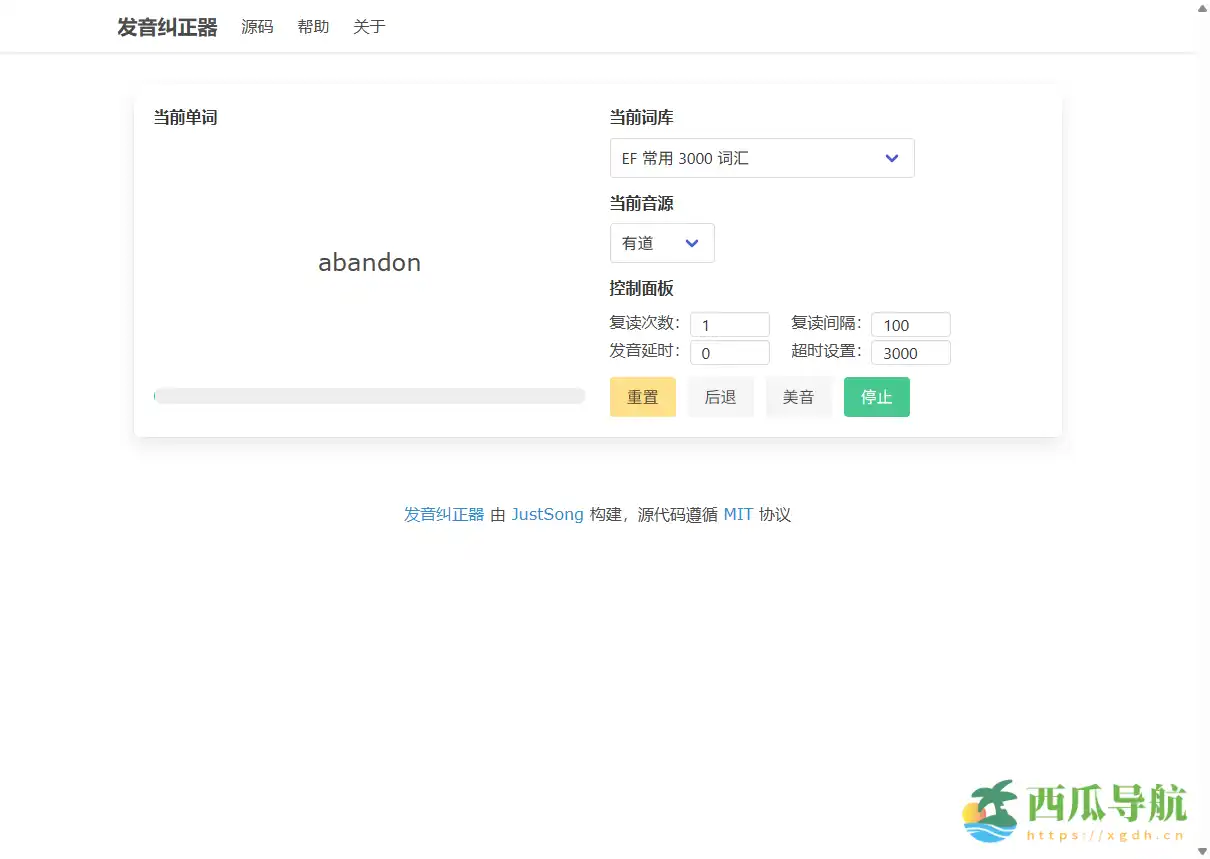Open the word list dropdown showing EF 常用 3000 词汇

pos(762,158)
